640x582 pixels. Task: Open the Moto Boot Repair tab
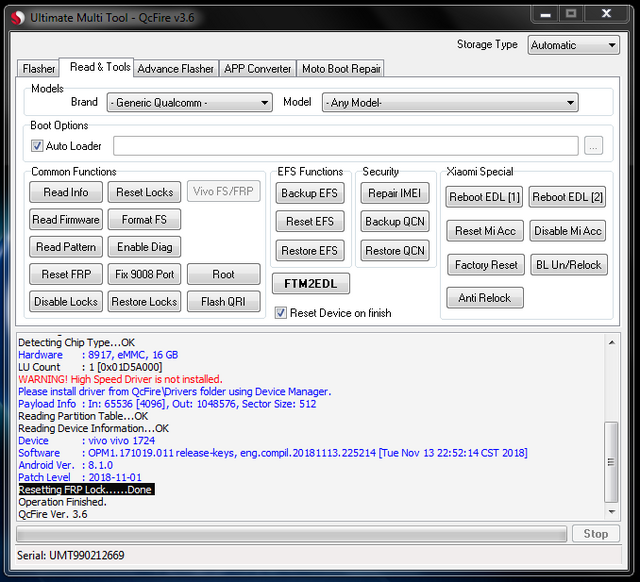click(341, 69)
